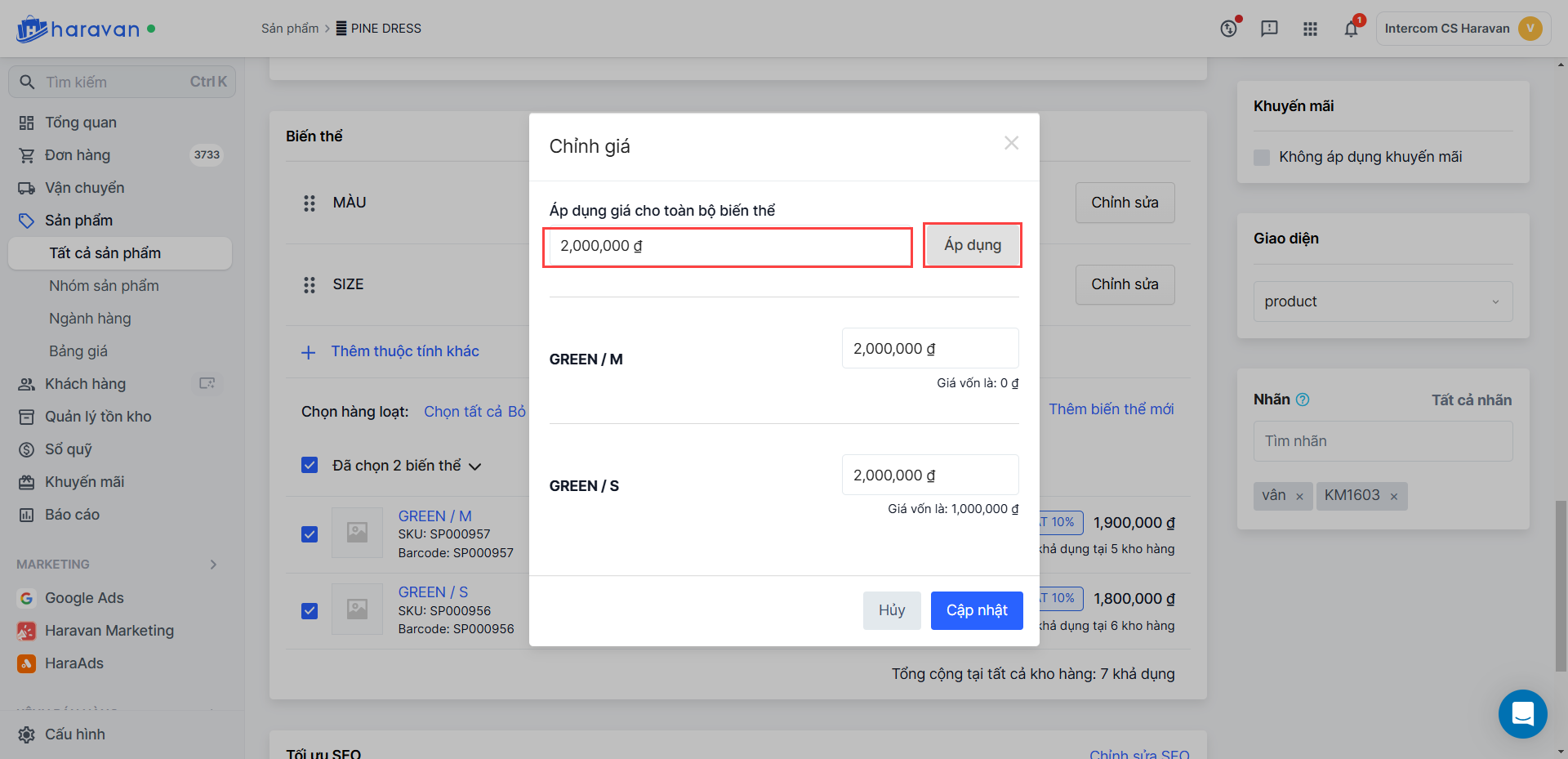This screenshot has height=759, width=1568.
Task: Click the Cập nhật button
Action: pyautogui.click(x=977, y=610)
